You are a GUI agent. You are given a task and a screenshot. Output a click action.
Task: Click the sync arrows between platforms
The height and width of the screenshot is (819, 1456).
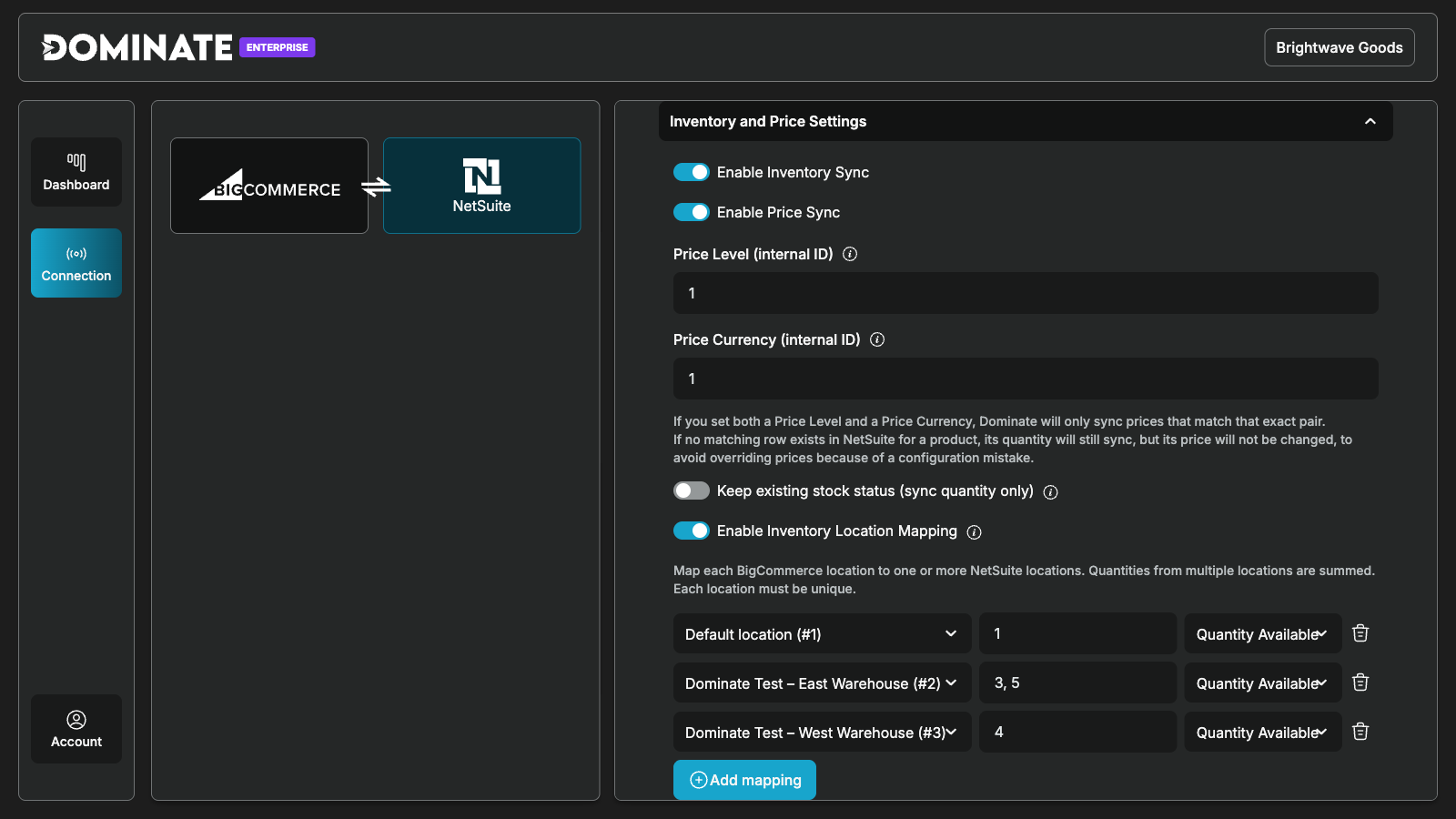[x=376, y=187]
